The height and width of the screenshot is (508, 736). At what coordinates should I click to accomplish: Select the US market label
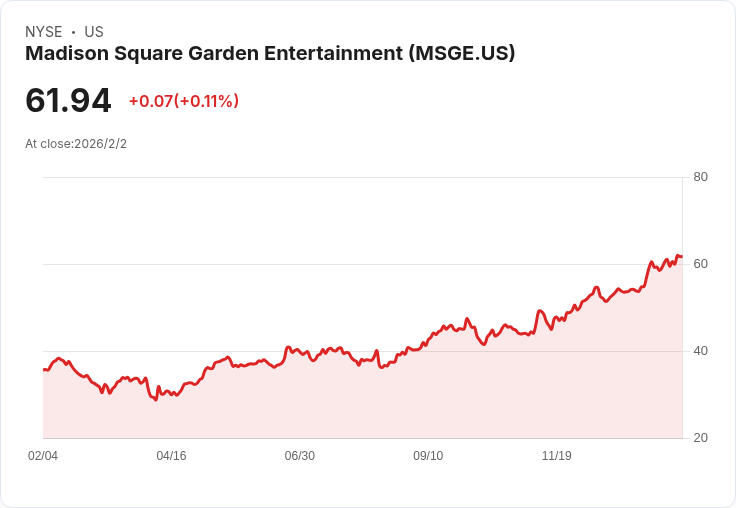click(x=94, y=32)
